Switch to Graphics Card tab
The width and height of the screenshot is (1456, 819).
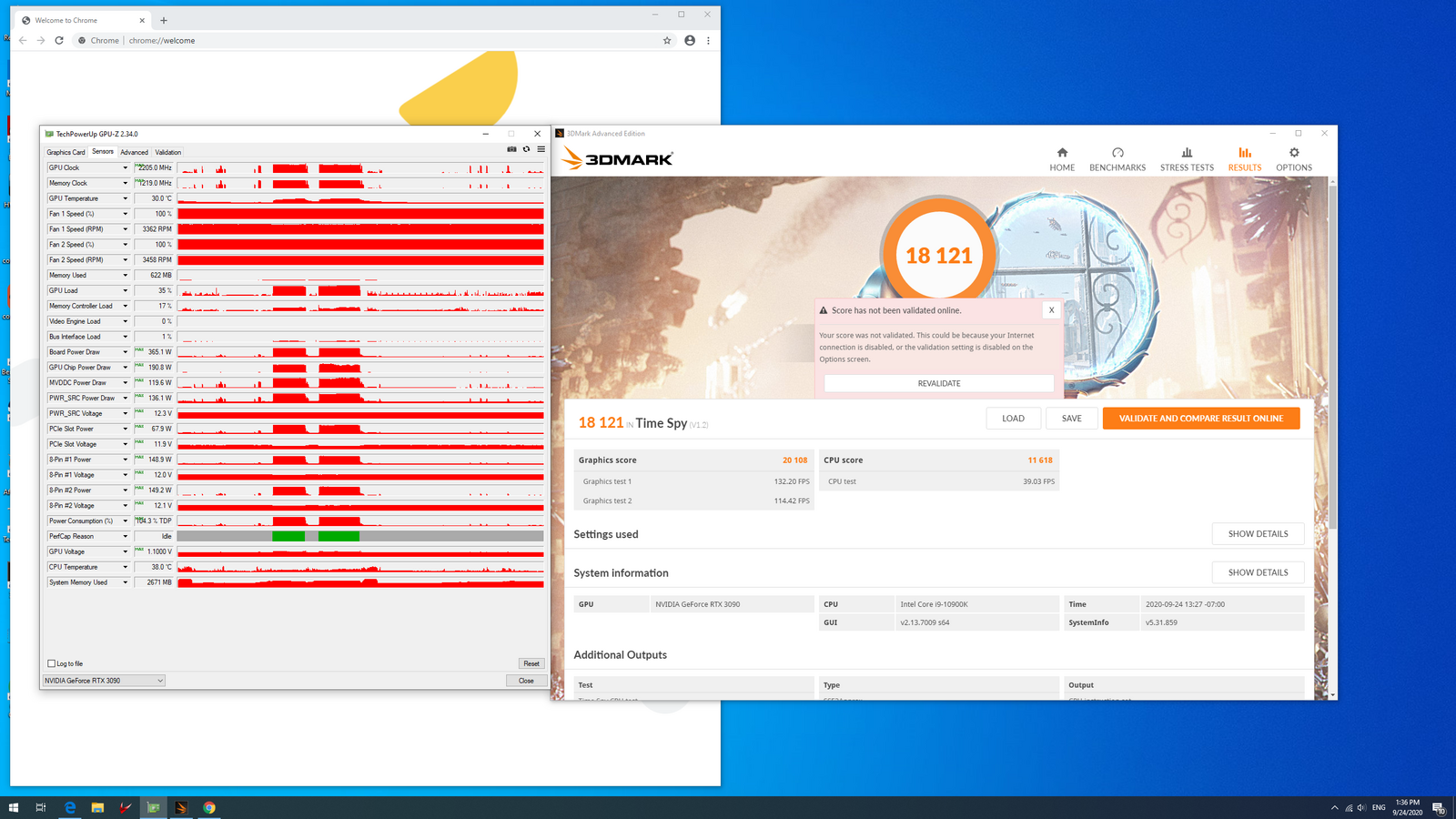(66, 152)
